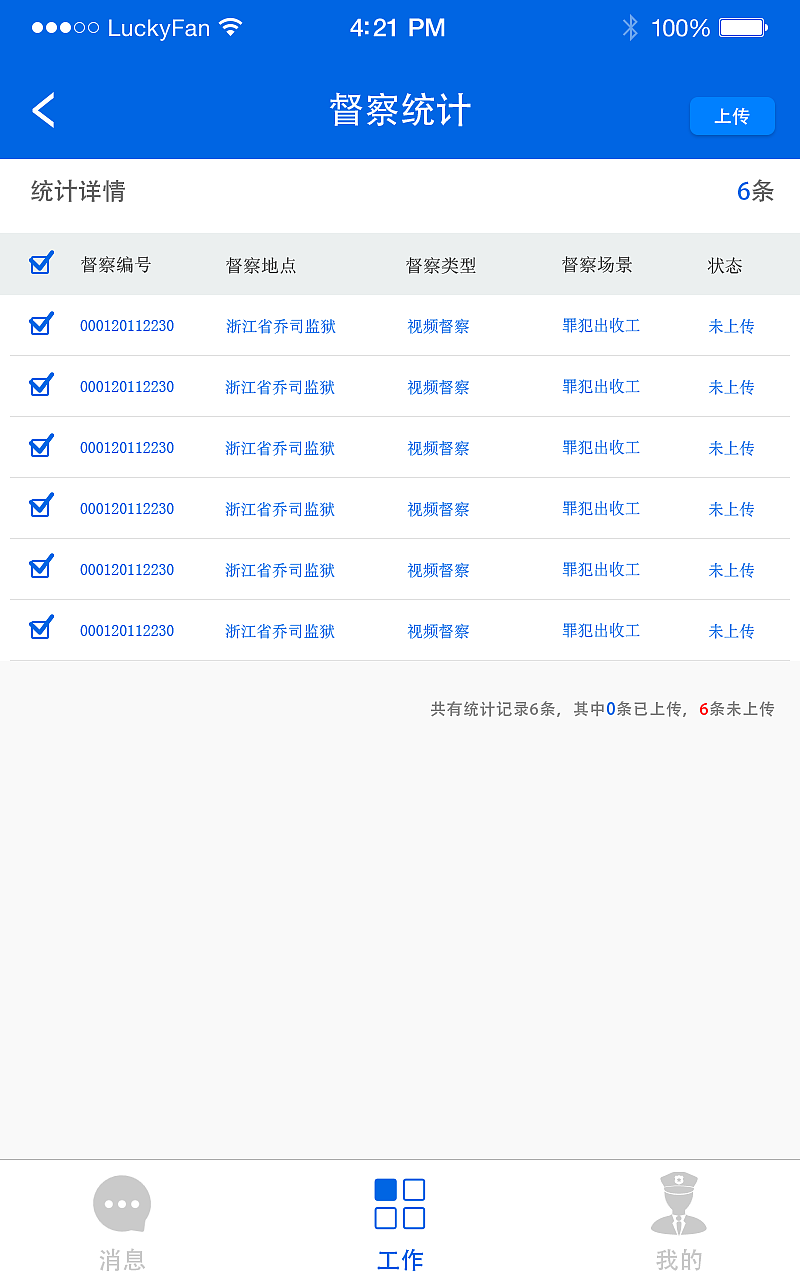Tap 视频督察 in the third row
The image size is (800, 1280).
[x=437, y=447]
